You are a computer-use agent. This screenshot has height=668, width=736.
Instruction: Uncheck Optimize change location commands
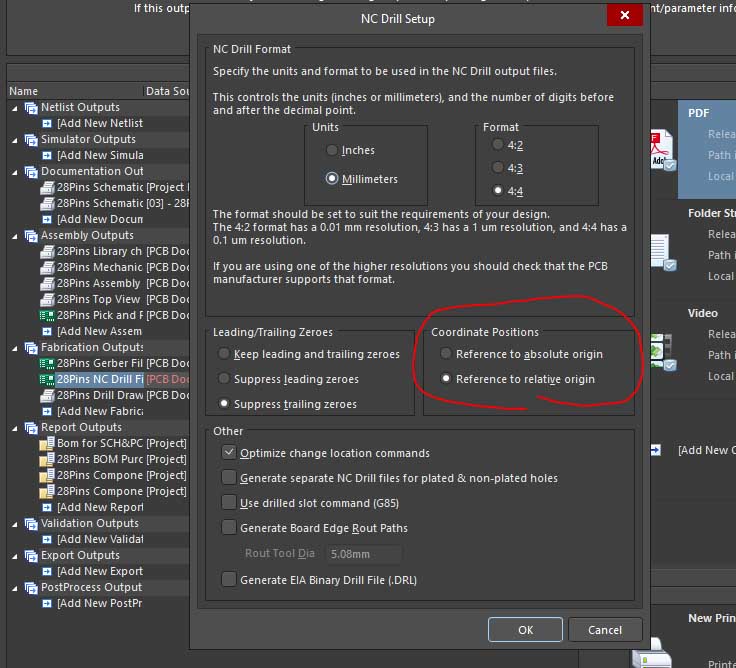pos(230,453)
